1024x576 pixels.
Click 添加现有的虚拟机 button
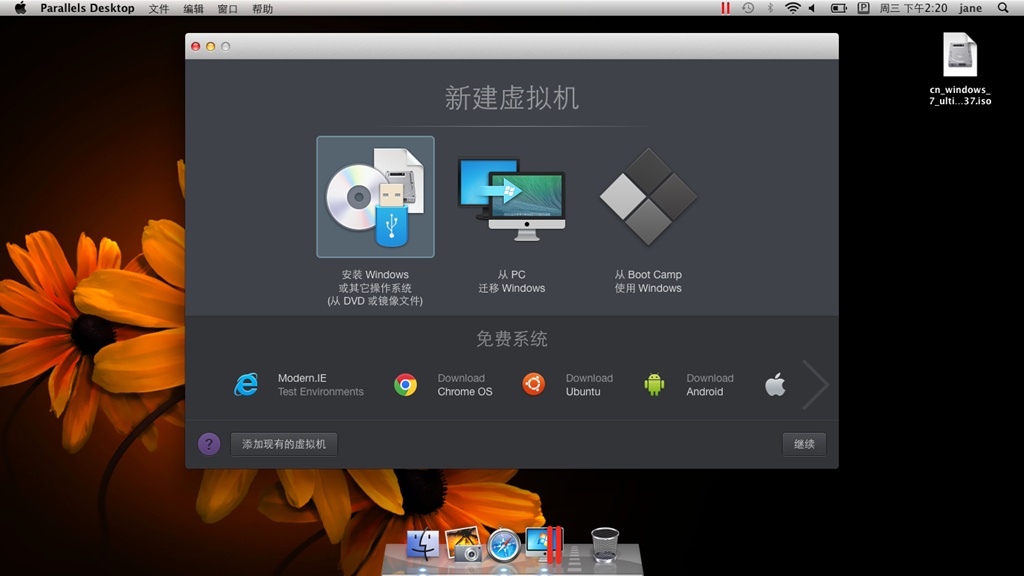pos(283,444)
